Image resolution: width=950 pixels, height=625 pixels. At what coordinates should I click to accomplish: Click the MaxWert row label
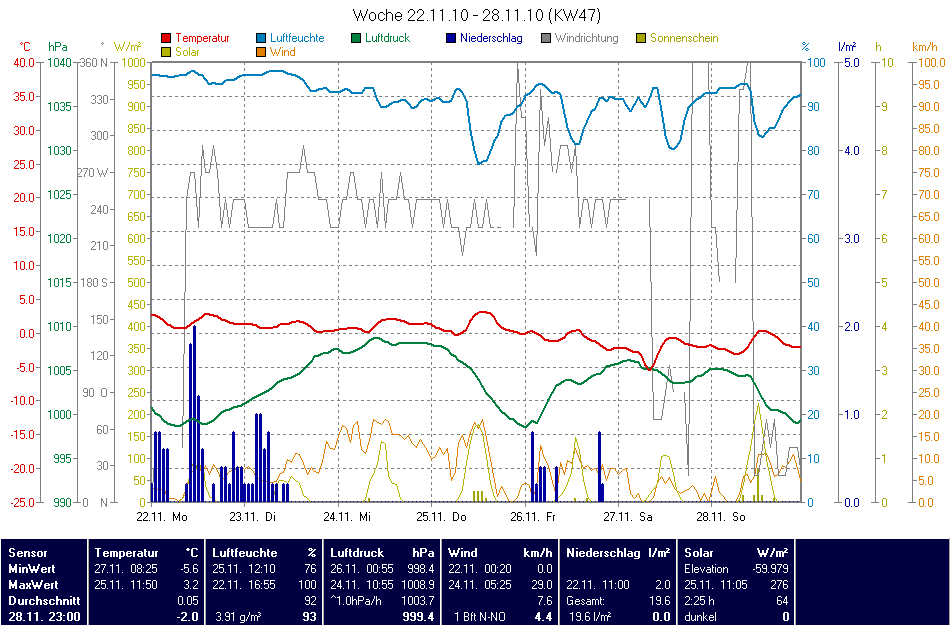tap(33, 585)
